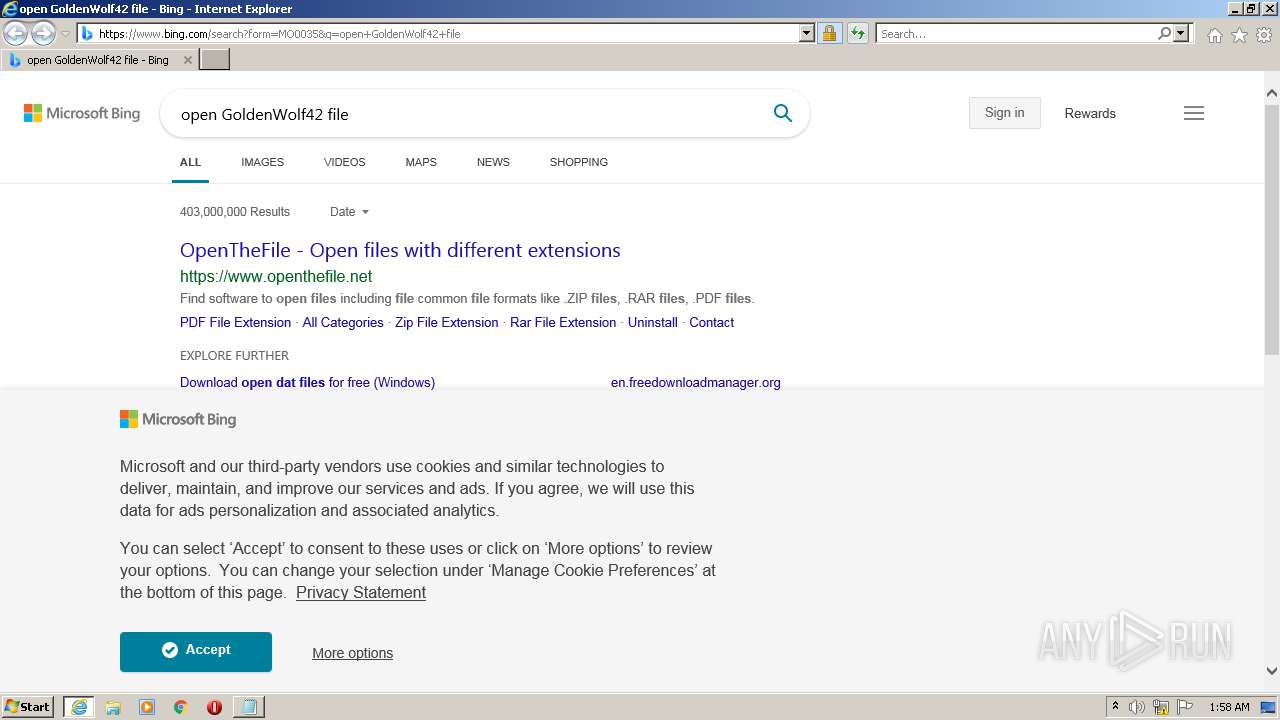Screen dimensions: 1280x720
Task: Click the https://www.openthefile.net URL
Action: (x=276, y=277)
